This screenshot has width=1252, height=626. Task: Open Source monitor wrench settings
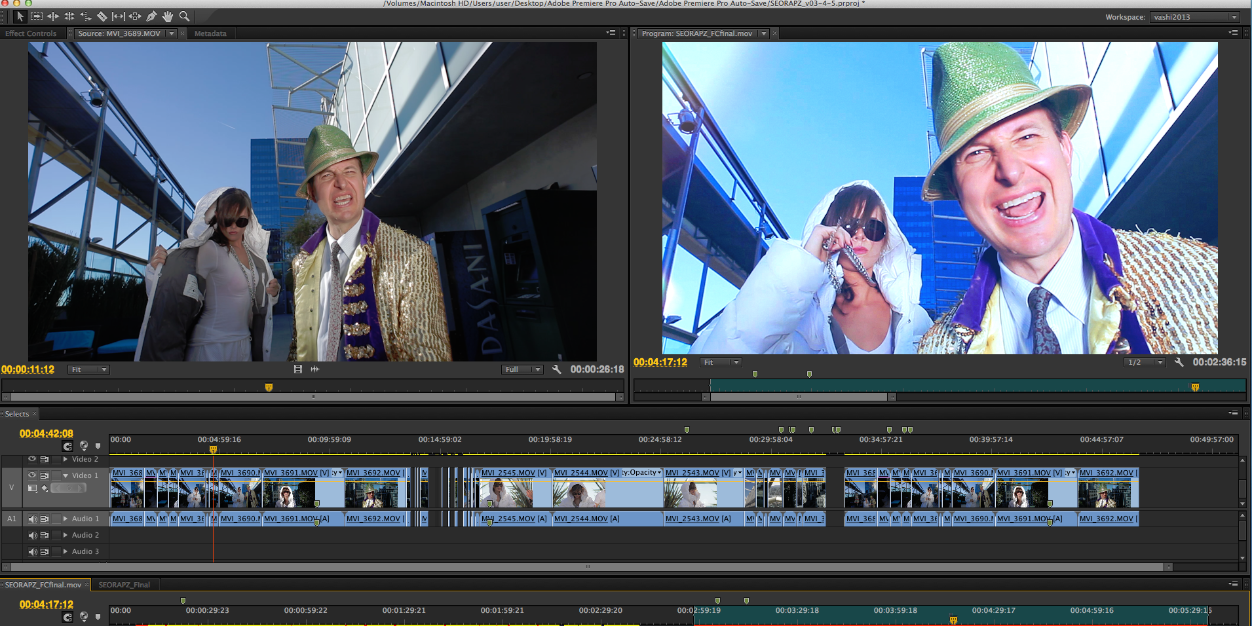[x=557, y=369]
